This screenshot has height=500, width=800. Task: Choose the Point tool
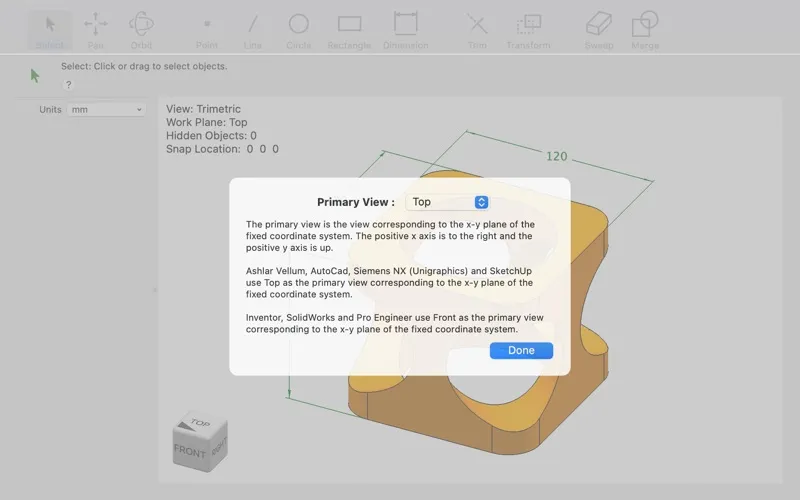(x=207, y=31)
